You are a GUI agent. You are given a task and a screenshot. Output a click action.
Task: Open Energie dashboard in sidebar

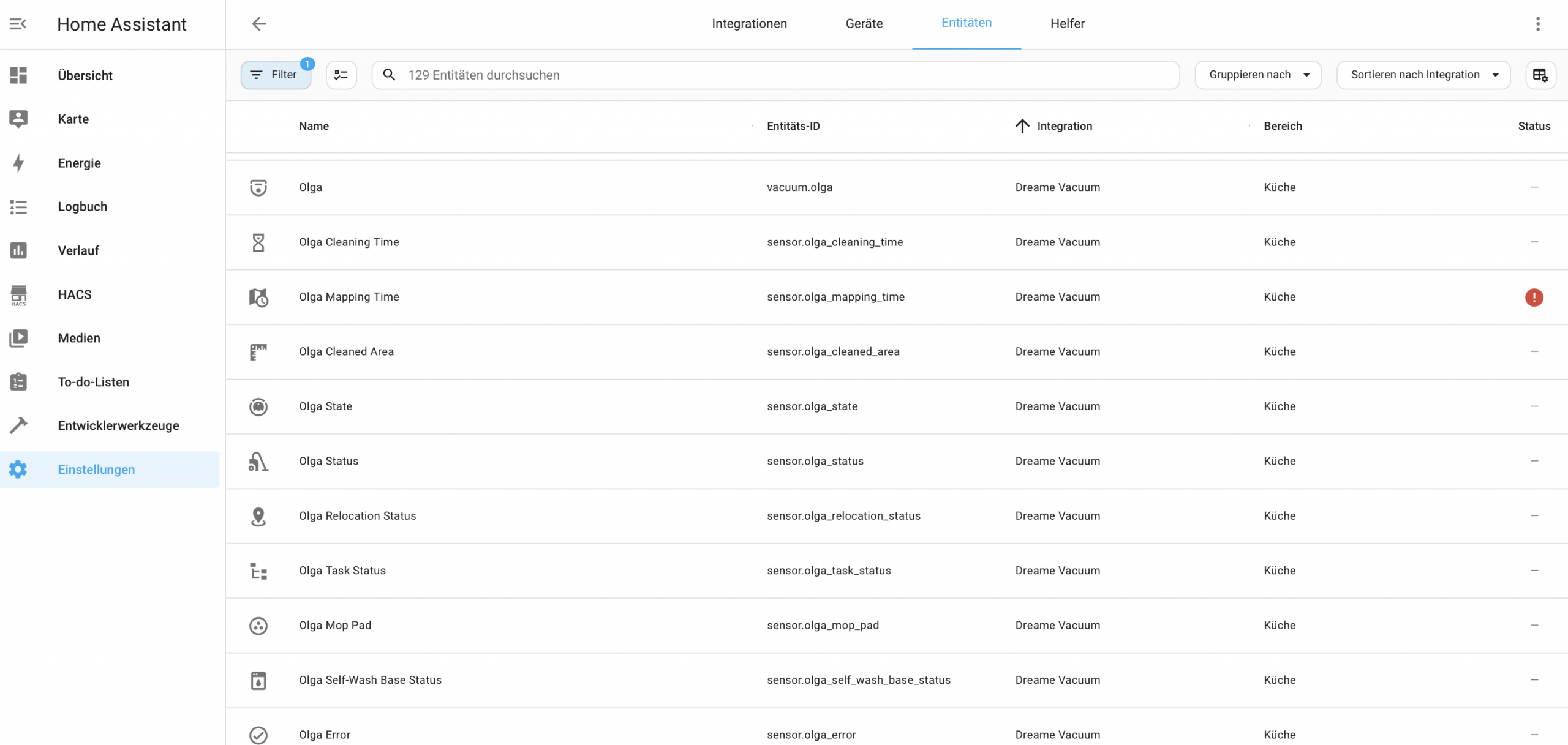pyautogui.click(x=79, y=163)
